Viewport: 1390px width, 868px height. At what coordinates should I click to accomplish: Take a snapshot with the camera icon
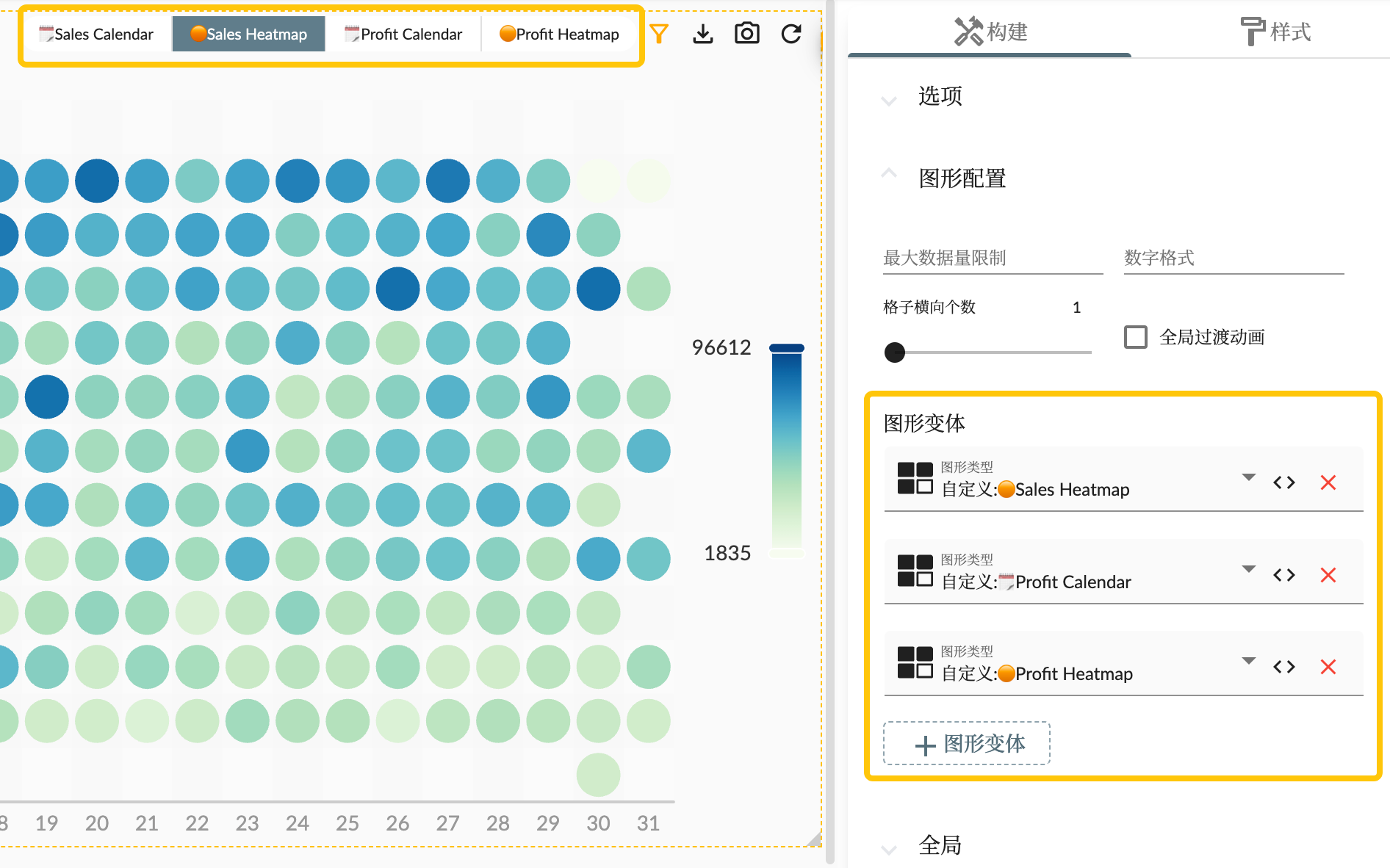tap(747, 34)
